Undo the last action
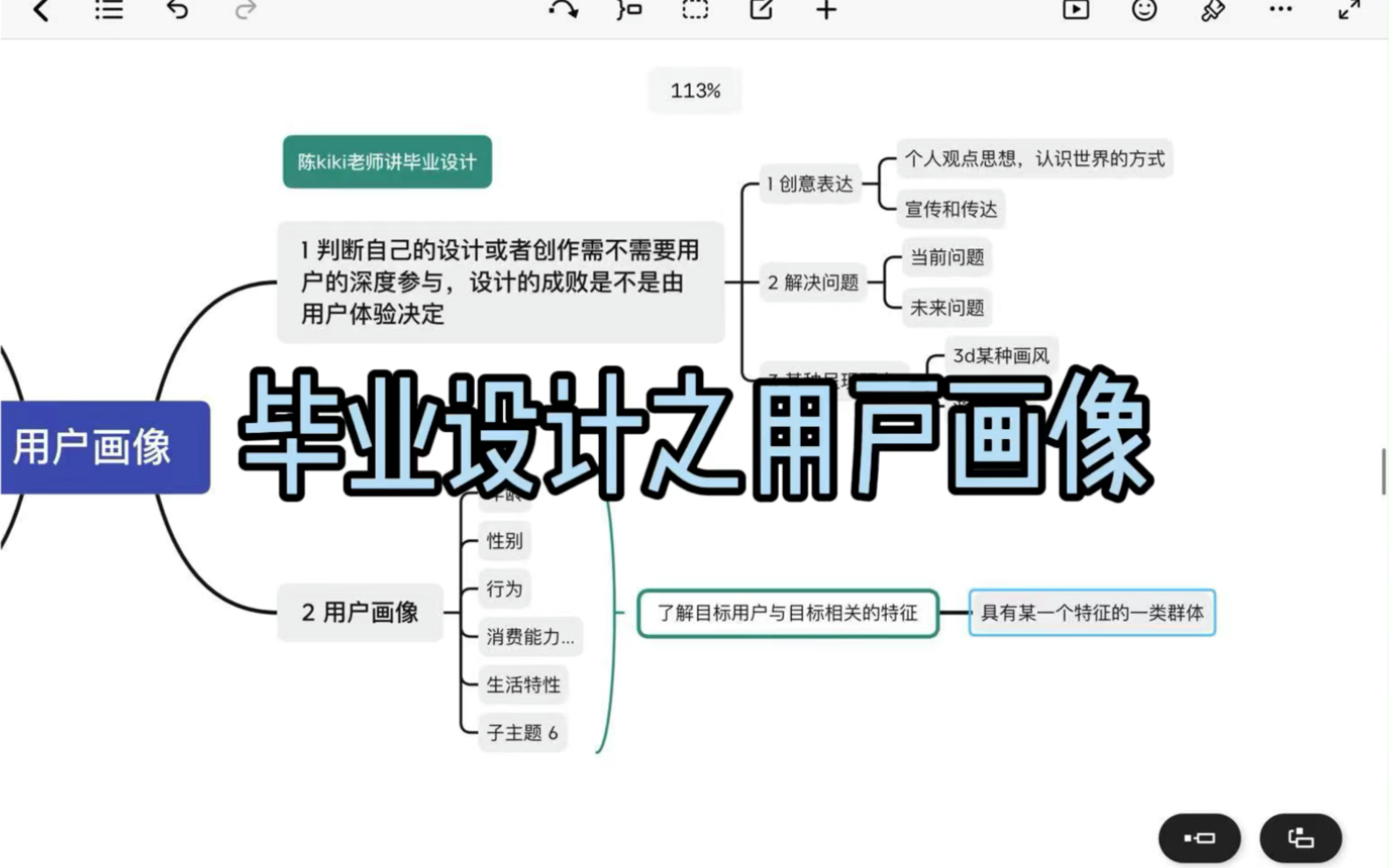This screenshot has height=868, width=1389. pyautogui.click(x=177, y=11)
